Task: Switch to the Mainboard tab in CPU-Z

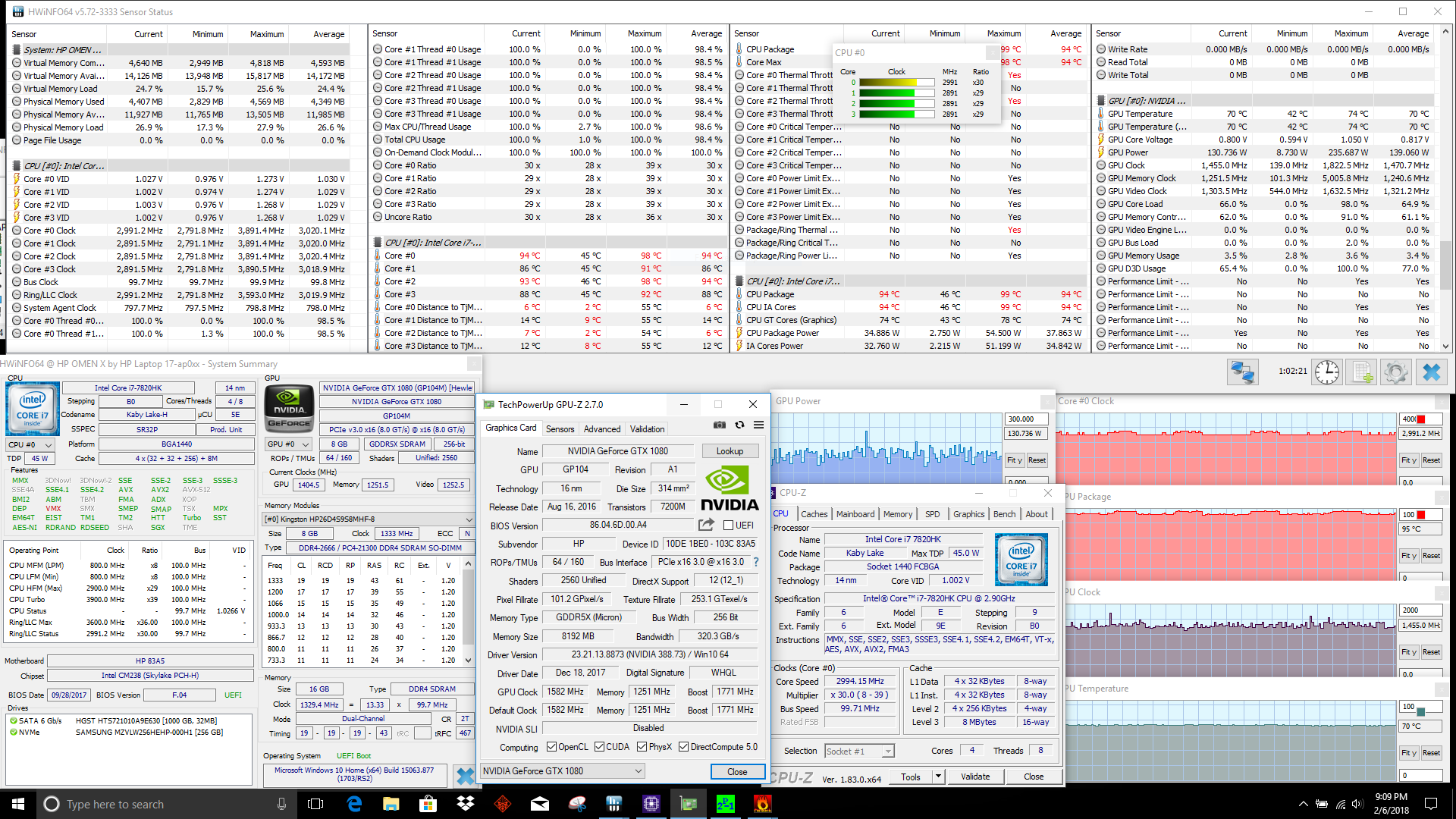Action: point(855,514)
